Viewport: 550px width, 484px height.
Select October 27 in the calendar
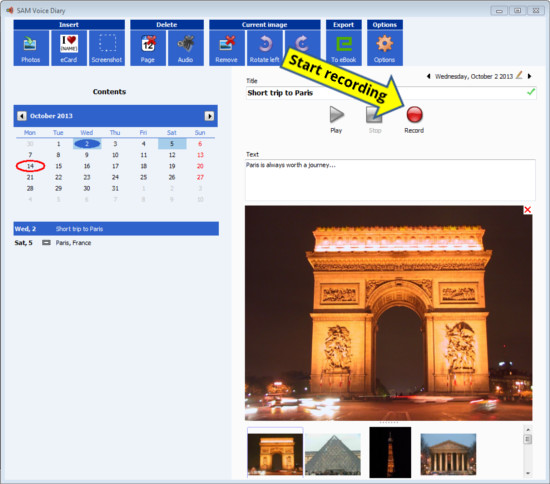click(200, 177)
